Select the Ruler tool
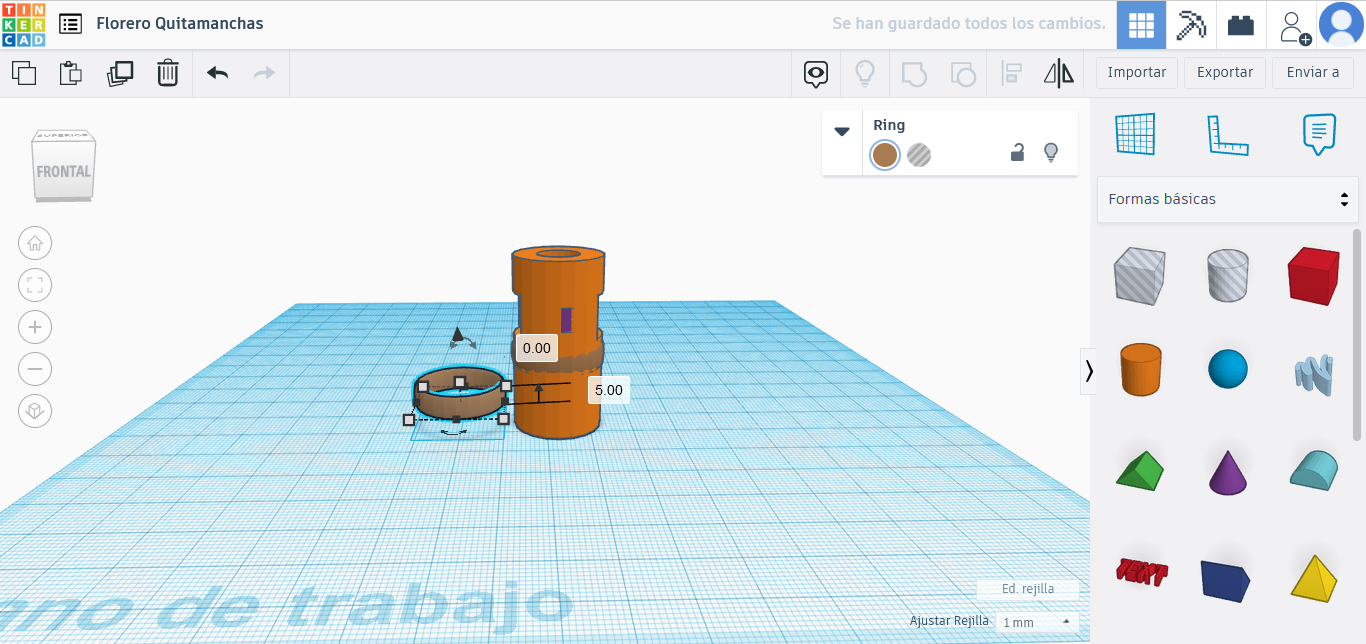 (x=1227, y=134)
